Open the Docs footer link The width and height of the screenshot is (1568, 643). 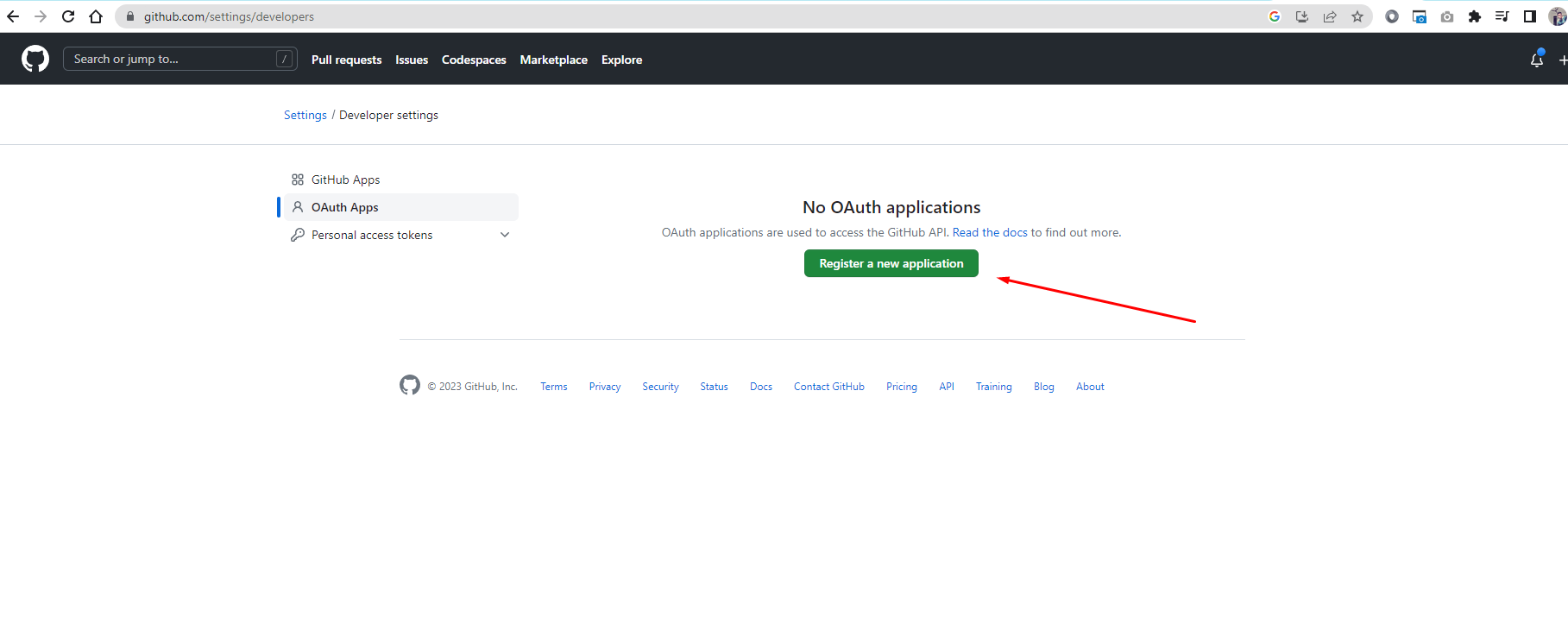761,387
